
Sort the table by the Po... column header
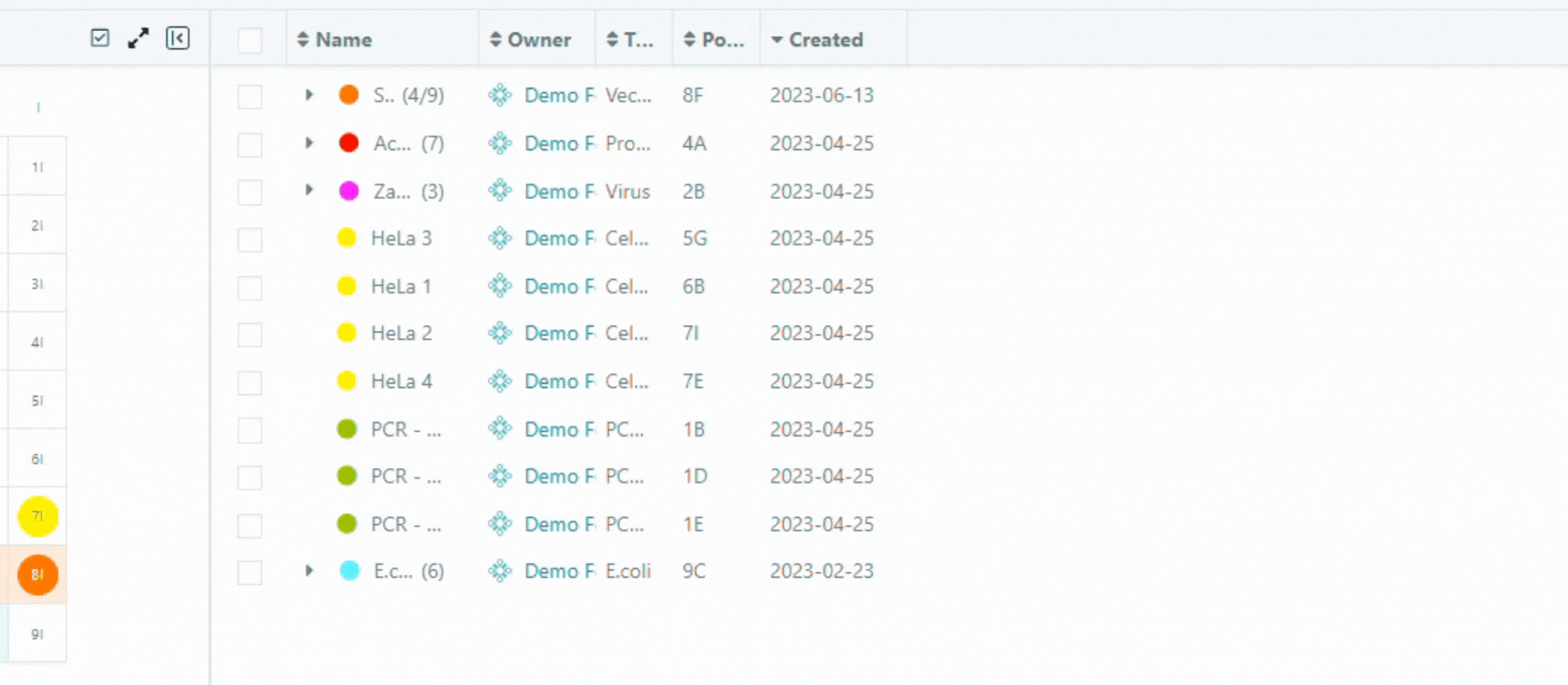(x=722, y=39)
